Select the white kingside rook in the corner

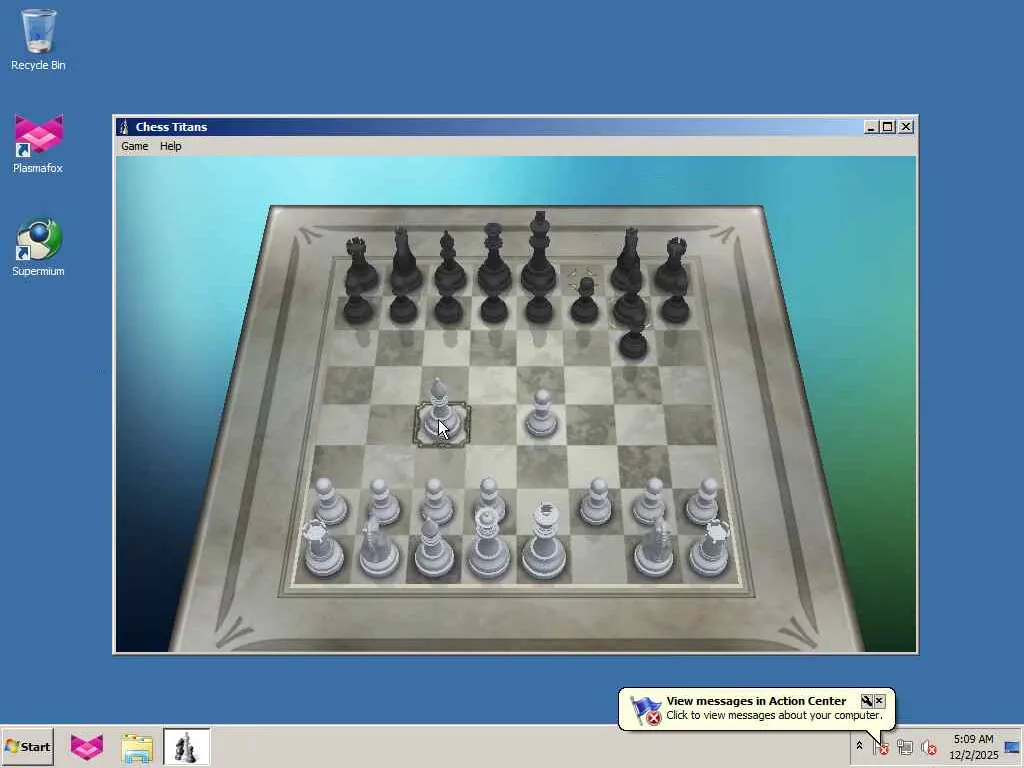point(710,549)
